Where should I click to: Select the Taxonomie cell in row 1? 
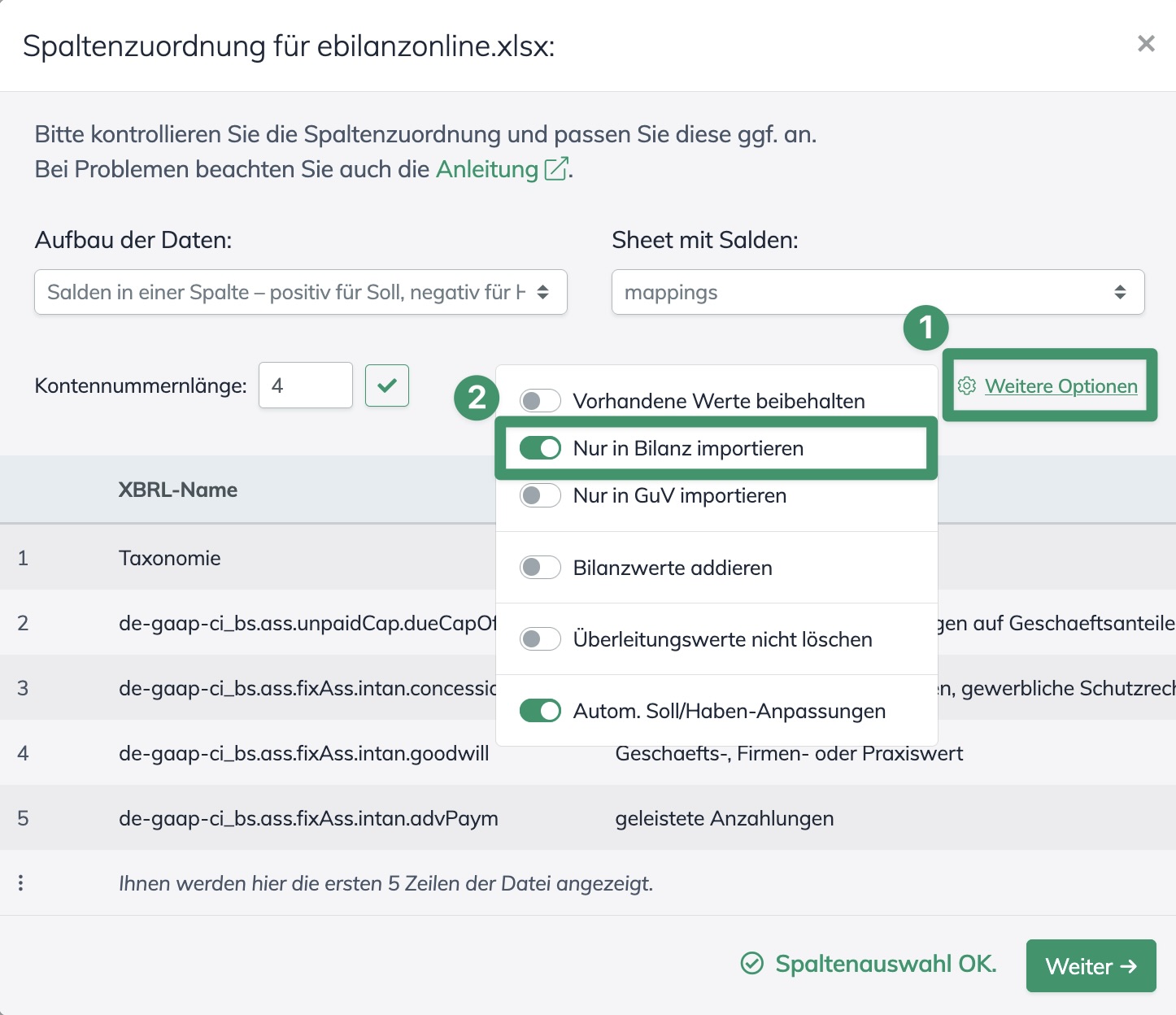[170, 558]
